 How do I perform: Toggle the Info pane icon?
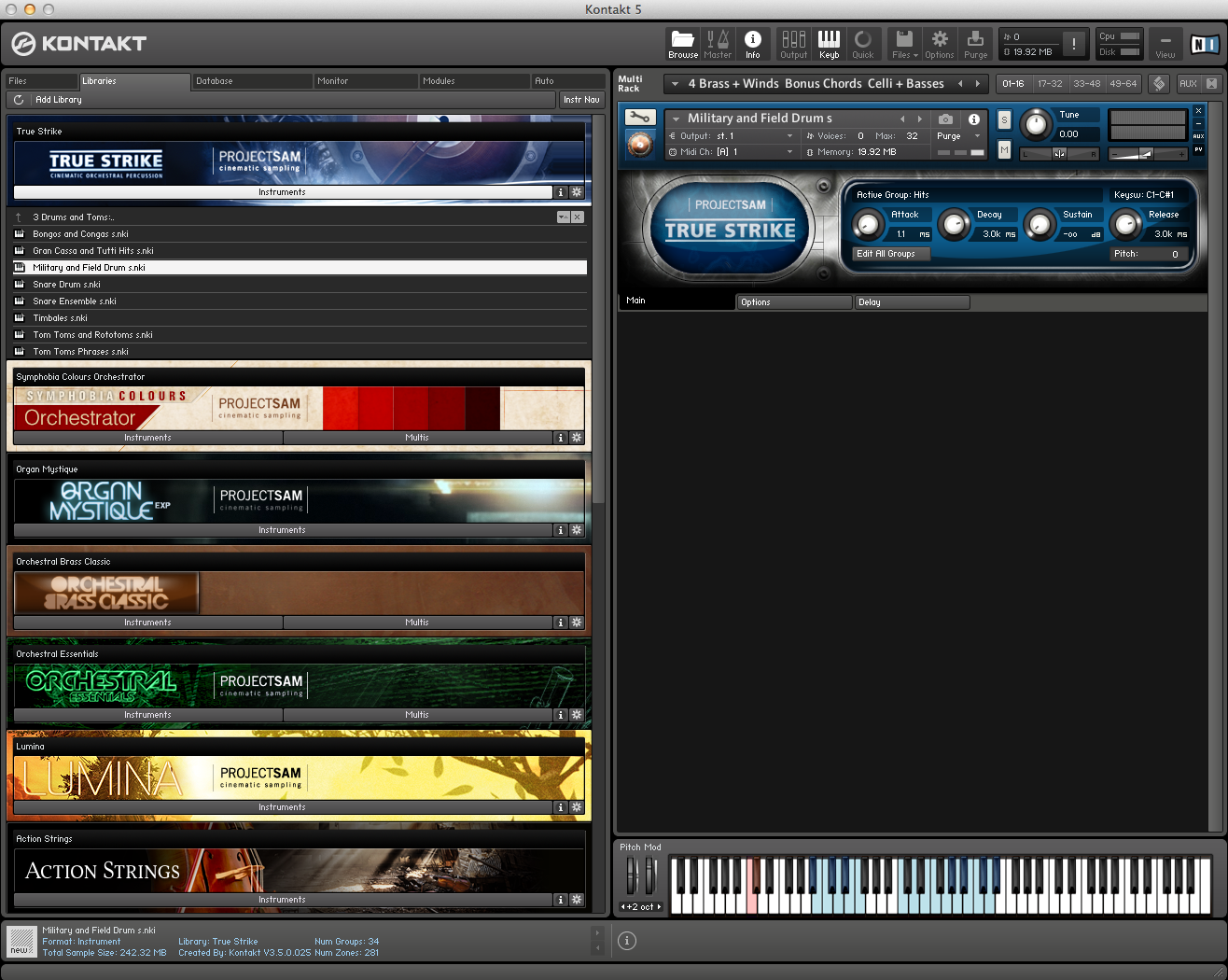tap(752, 44)
